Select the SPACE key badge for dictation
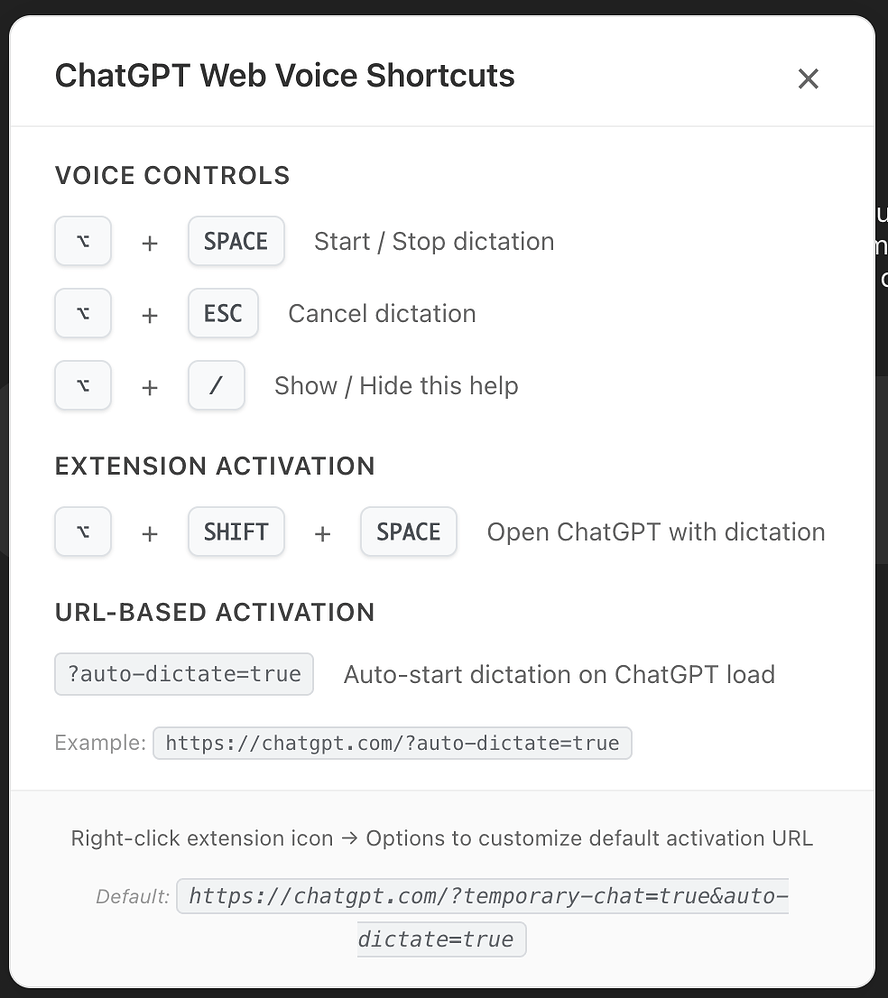 [x=236, y=241]
